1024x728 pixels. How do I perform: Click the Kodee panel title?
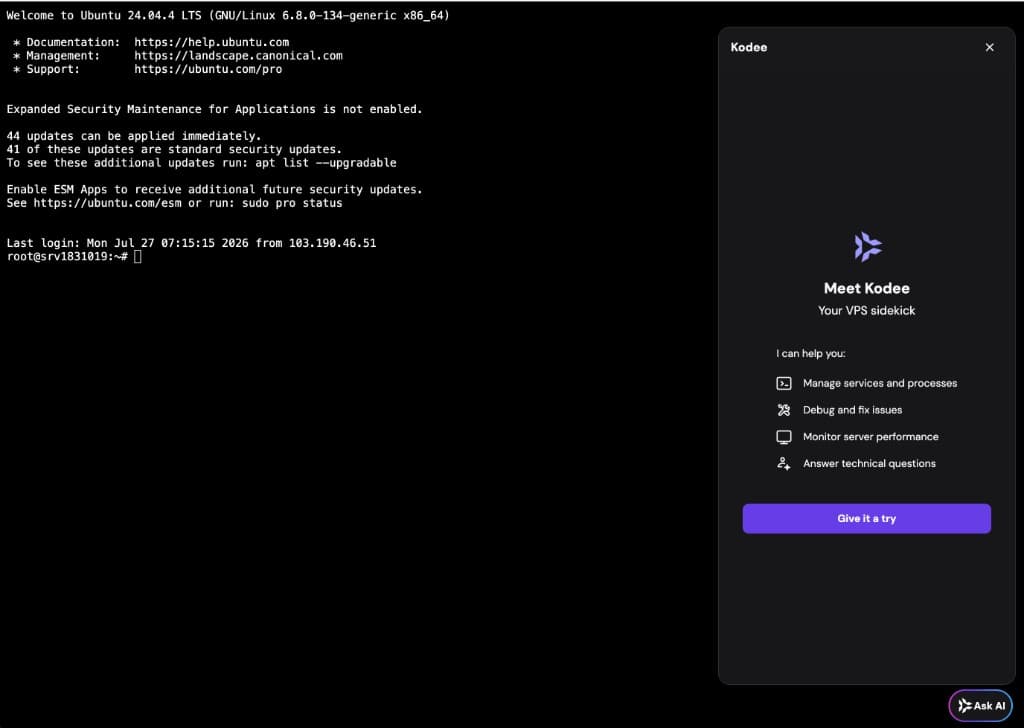pyautogui.click(x=748, y=47)
